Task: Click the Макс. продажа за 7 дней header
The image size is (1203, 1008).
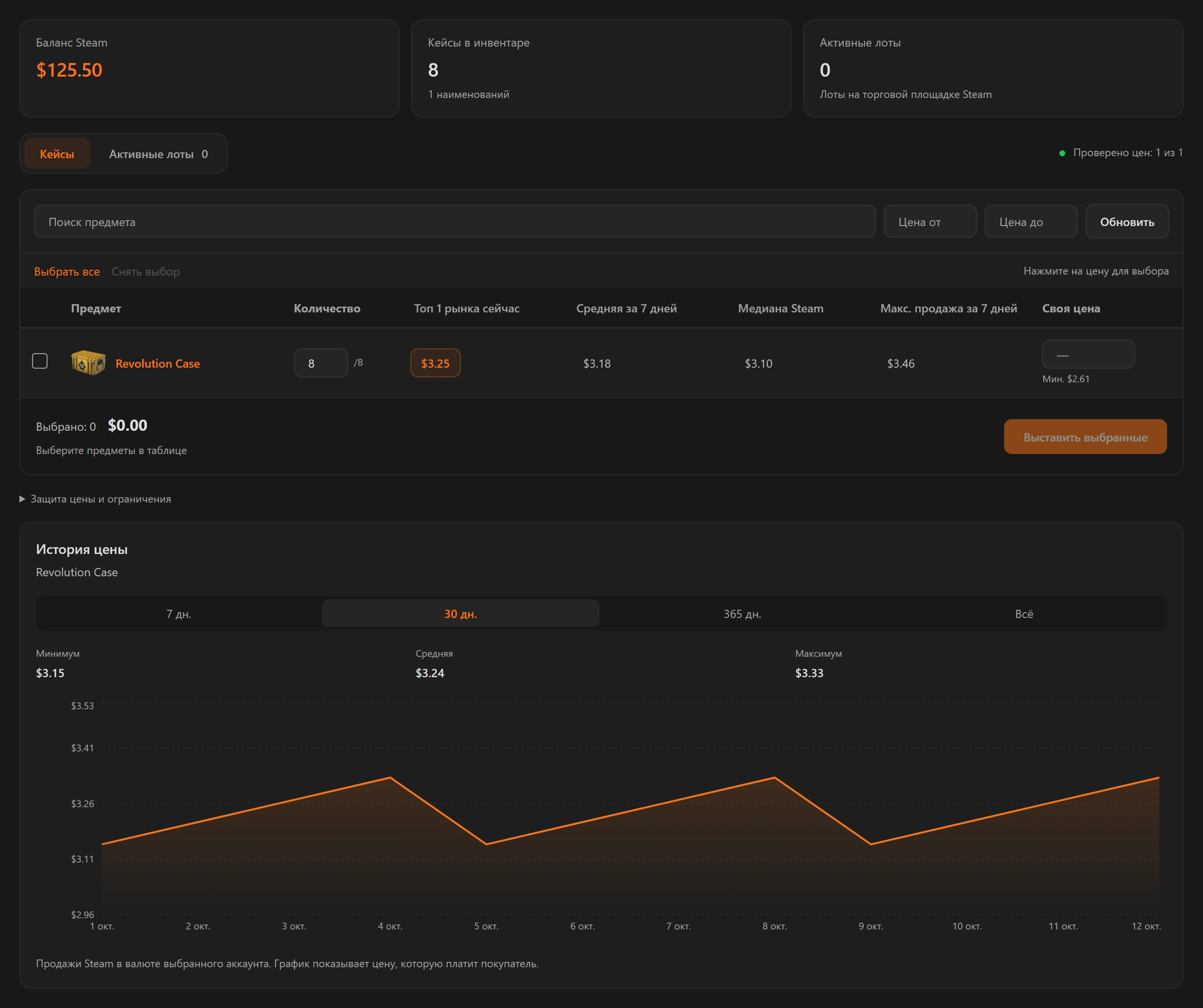Action: [949, 308]
